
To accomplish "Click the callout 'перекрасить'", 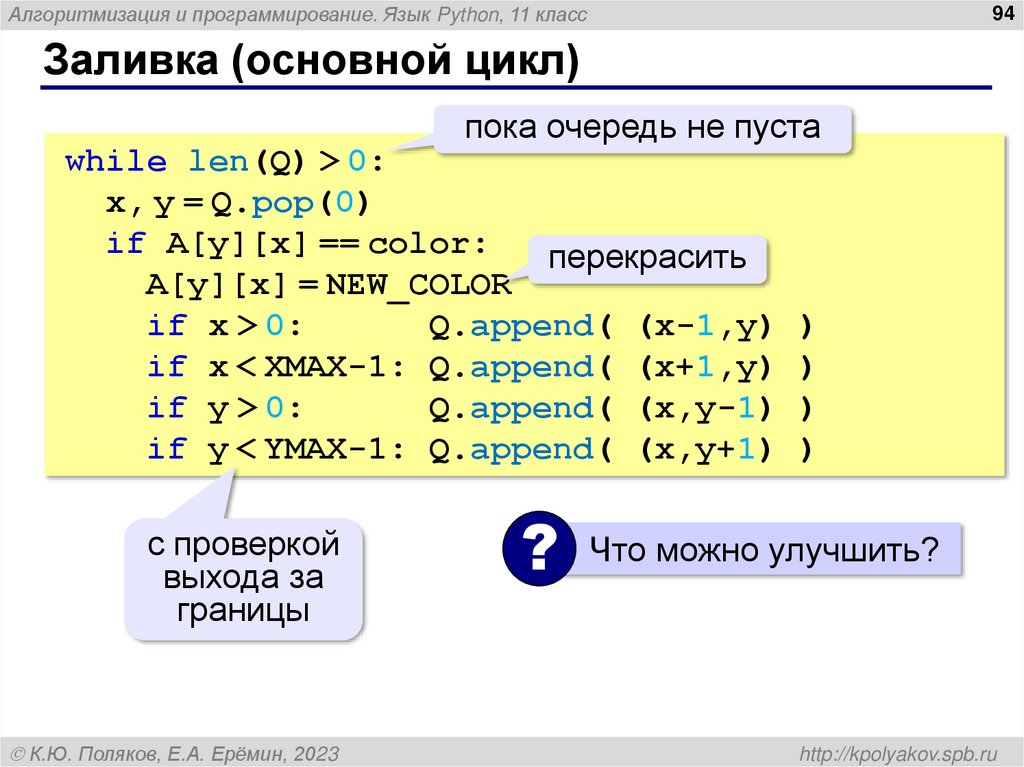I will (647, 259).
